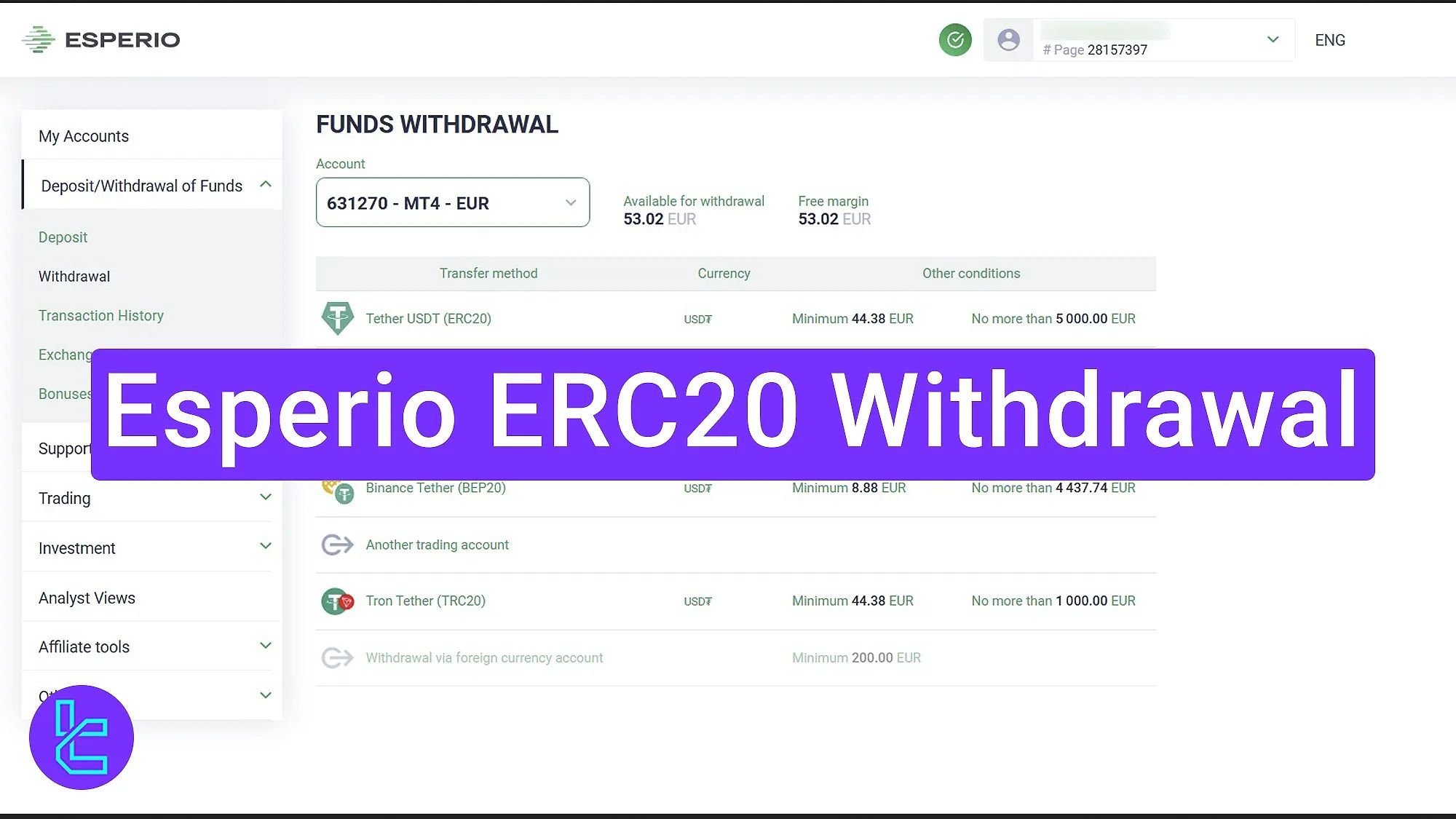Click the foreign currency account withdrawal icon
Viewport: 1456px width, 819px height.
(x=336, y=657)
